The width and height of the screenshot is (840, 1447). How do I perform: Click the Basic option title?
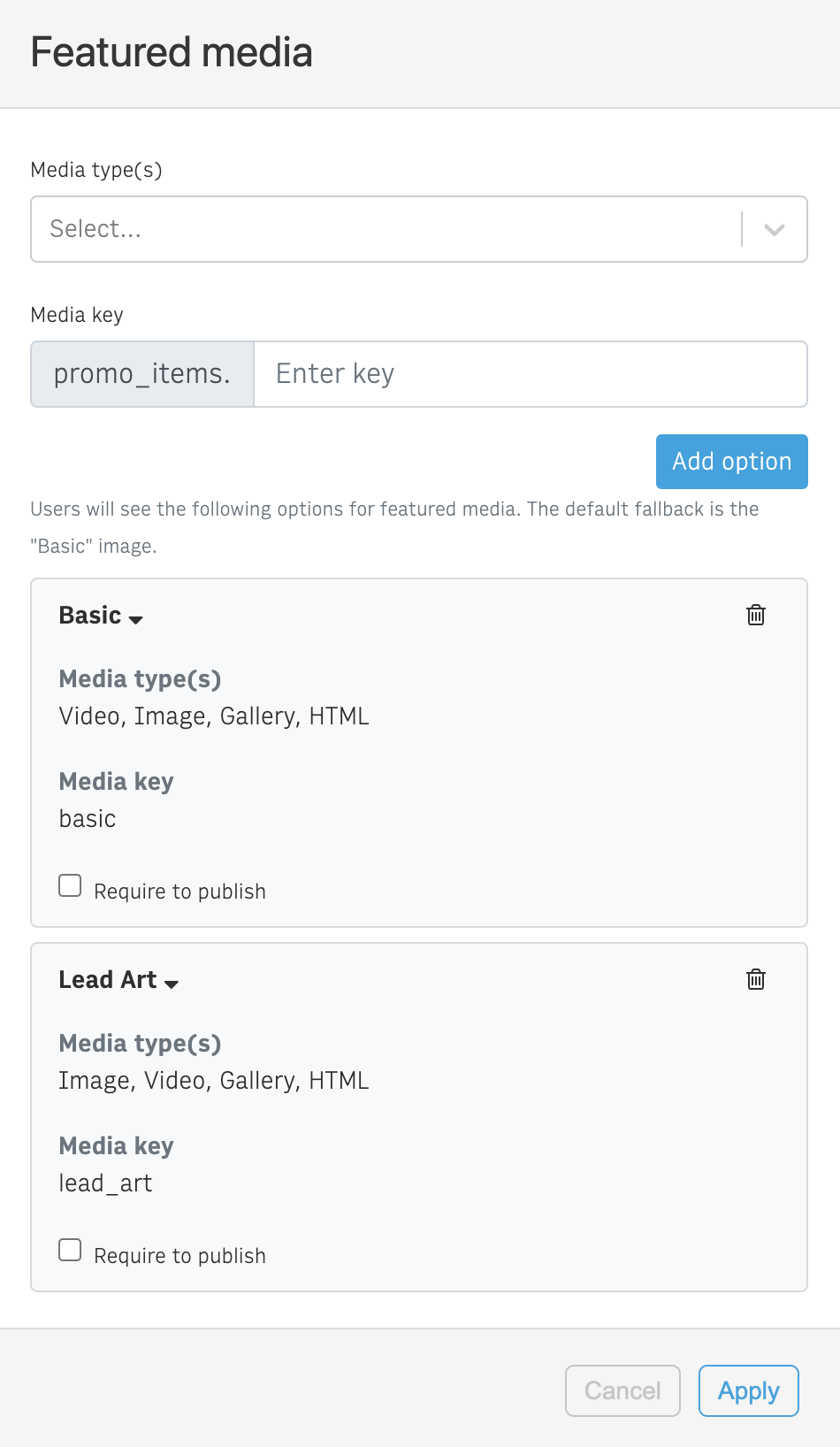click(90, 616)
